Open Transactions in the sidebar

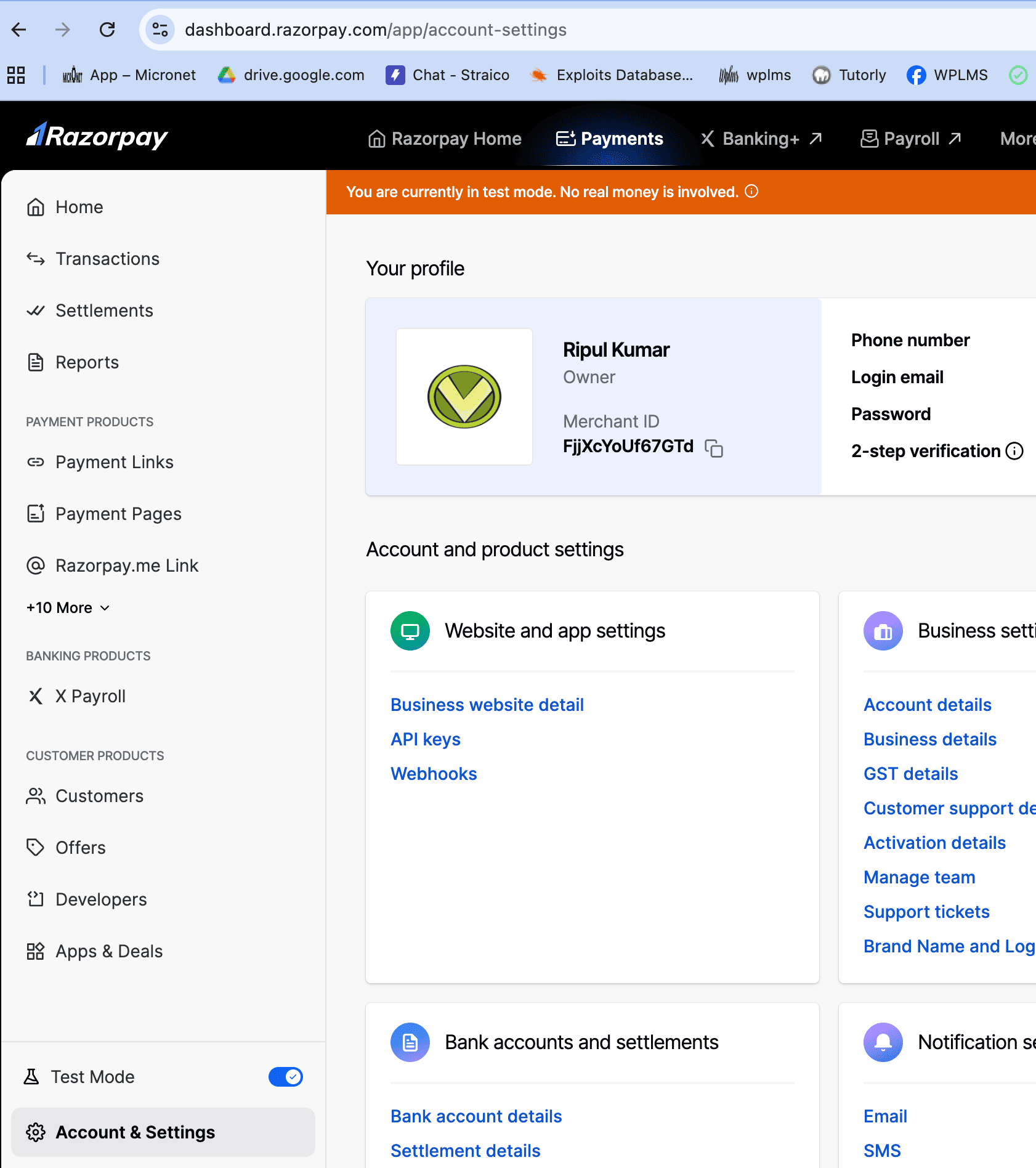(163, 259)
